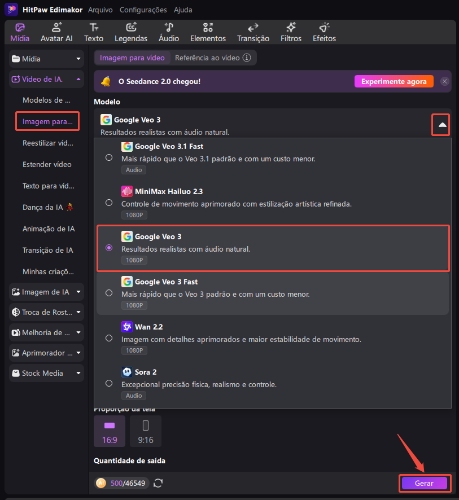459x500 pixels.
Task: Click the Google Veo 3.1 Fast logo
Action: [127, 146]
